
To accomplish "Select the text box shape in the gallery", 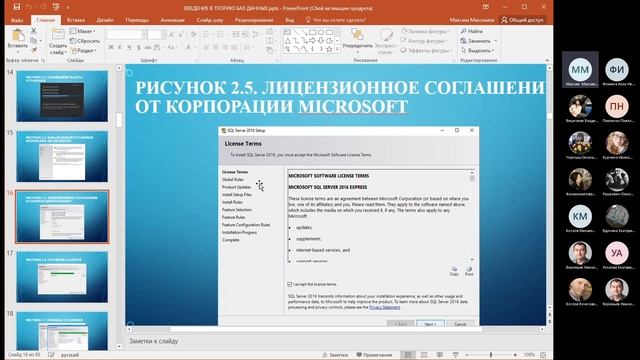I will [288, 32].
